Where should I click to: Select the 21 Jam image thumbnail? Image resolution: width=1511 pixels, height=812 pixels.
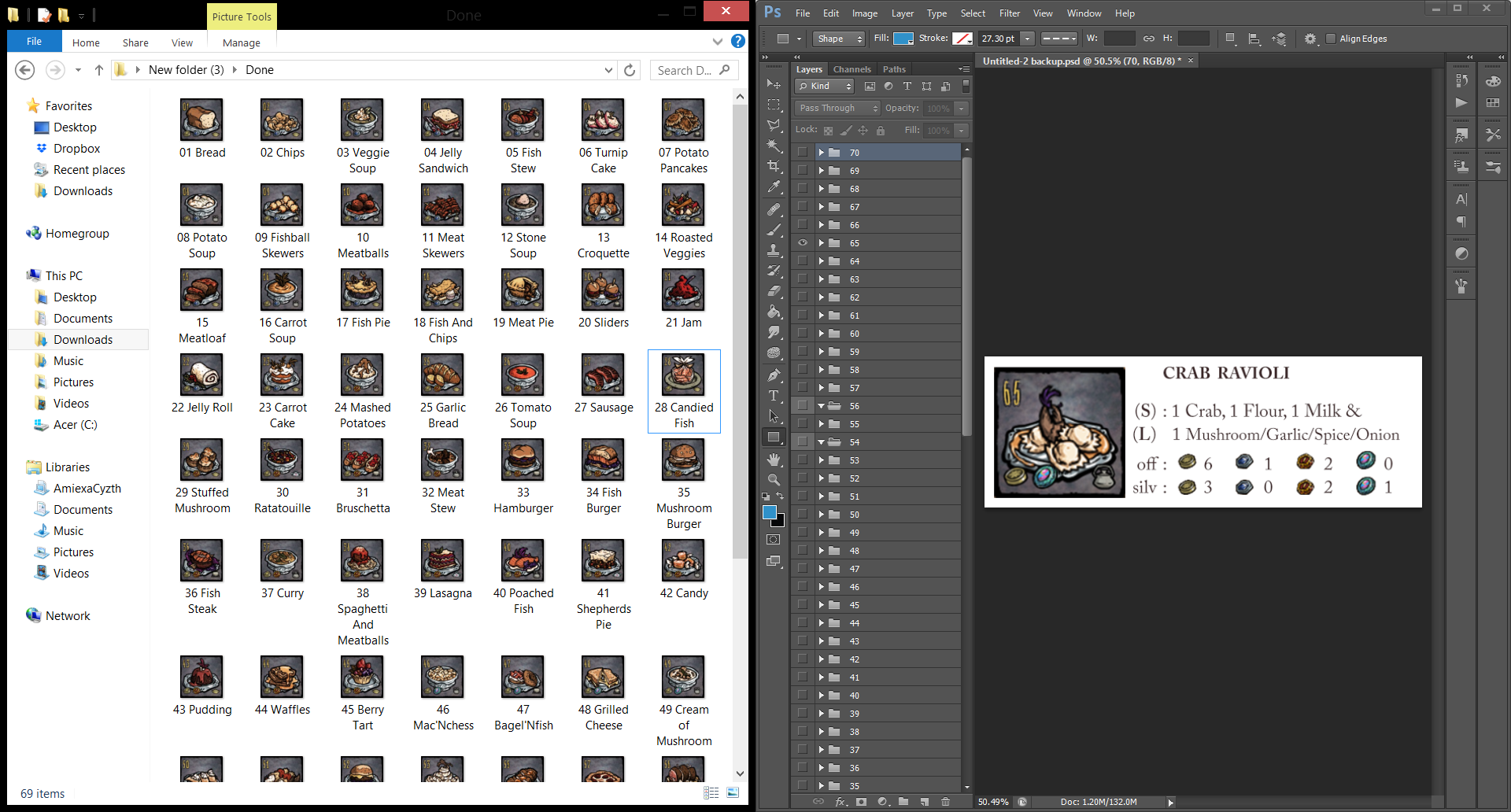click(683, 291)
